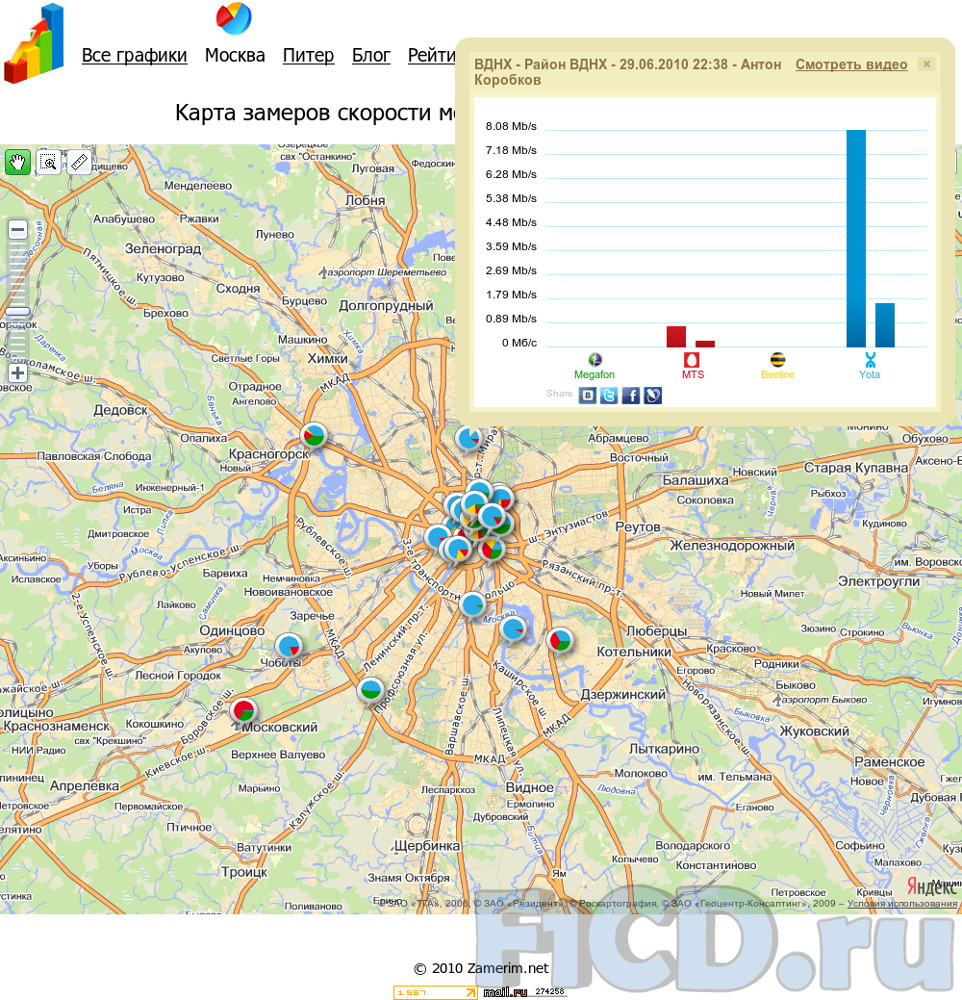The image size is (962, 1000).
Task: Open the bar chart site logo
Action: pyautogui.click(x=34, y=43)
